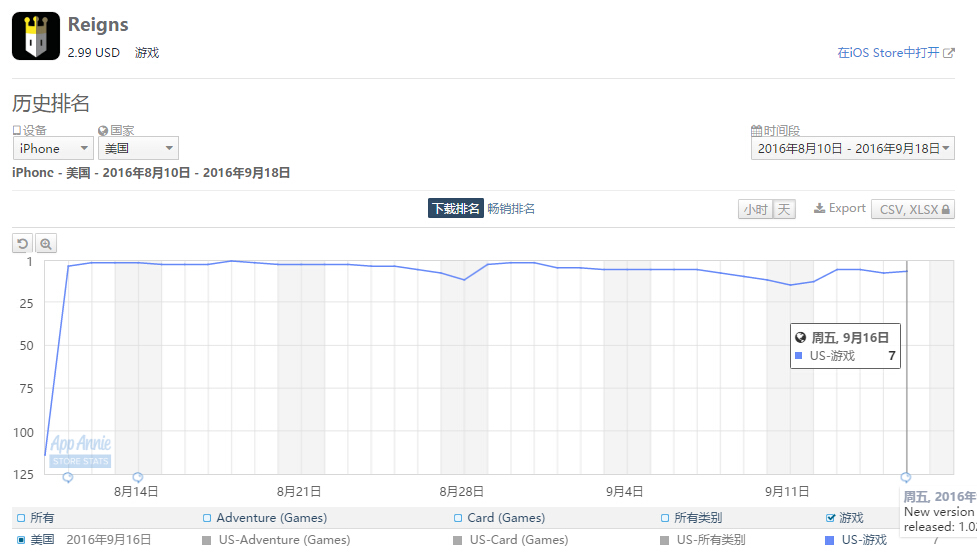
Task: Click the US-游戏 blue swatch
Action: pos(829,540)
